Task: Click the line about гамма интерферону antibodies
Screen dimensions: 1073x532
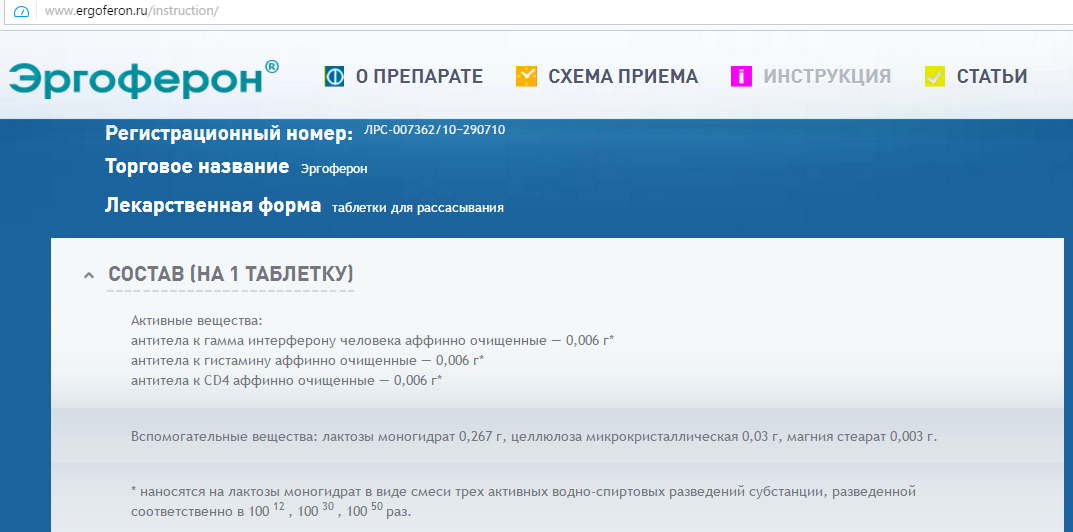Action: (372, 341)
